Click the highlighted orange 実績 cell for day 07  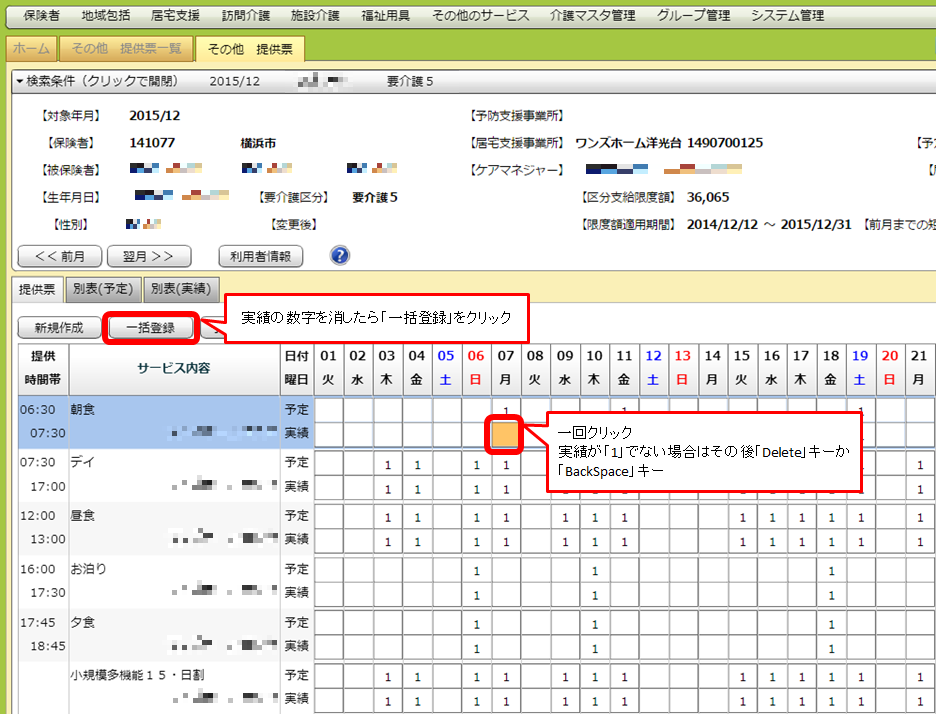(506, 434)
